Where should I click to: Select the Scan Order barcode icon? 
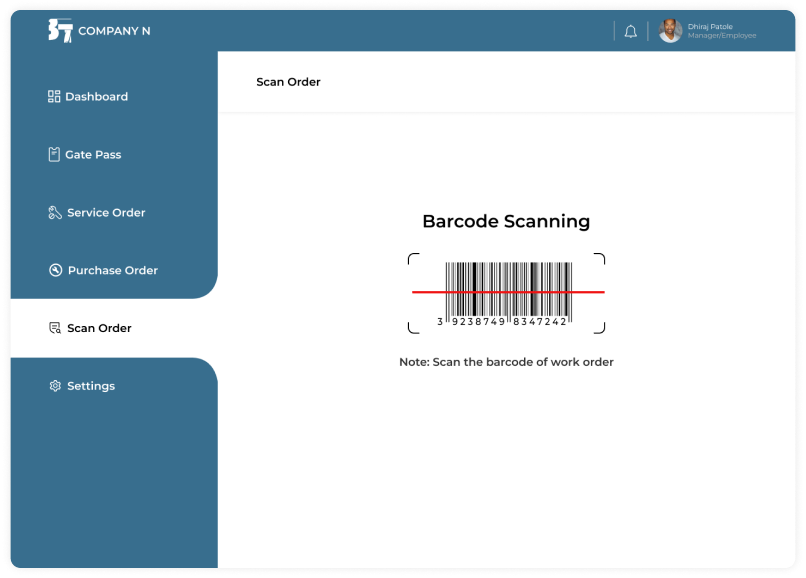(52, 328)
